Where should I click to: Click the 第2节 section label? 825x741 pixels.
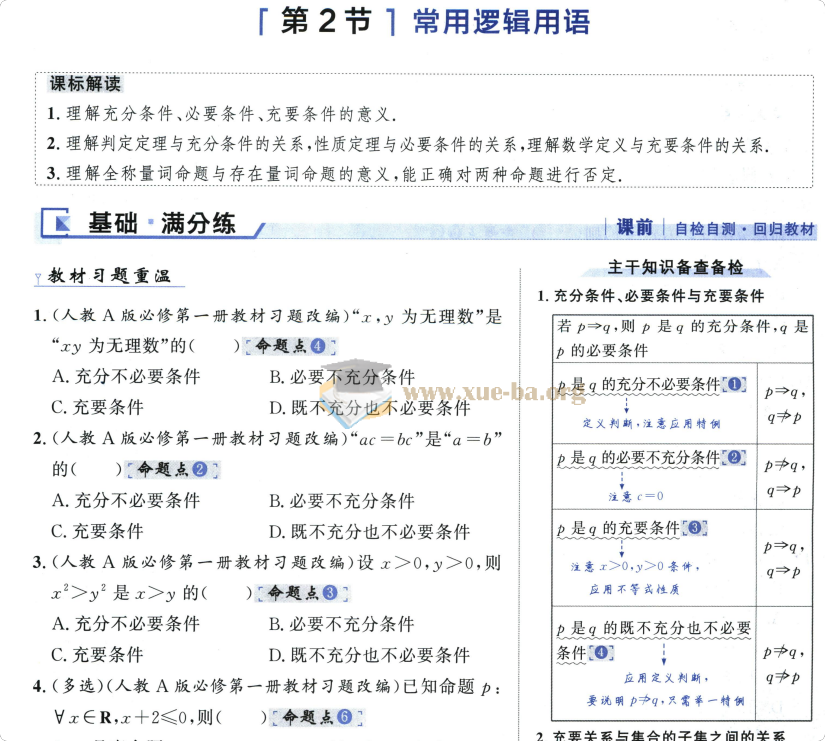click(x=327, y=22)
